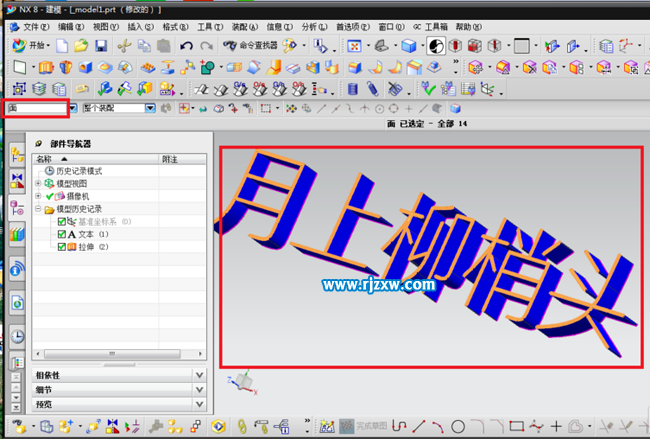This screenshot has height=439, width=650.
Task: Click the Extrude feature icon
Action: pos(46,67)
